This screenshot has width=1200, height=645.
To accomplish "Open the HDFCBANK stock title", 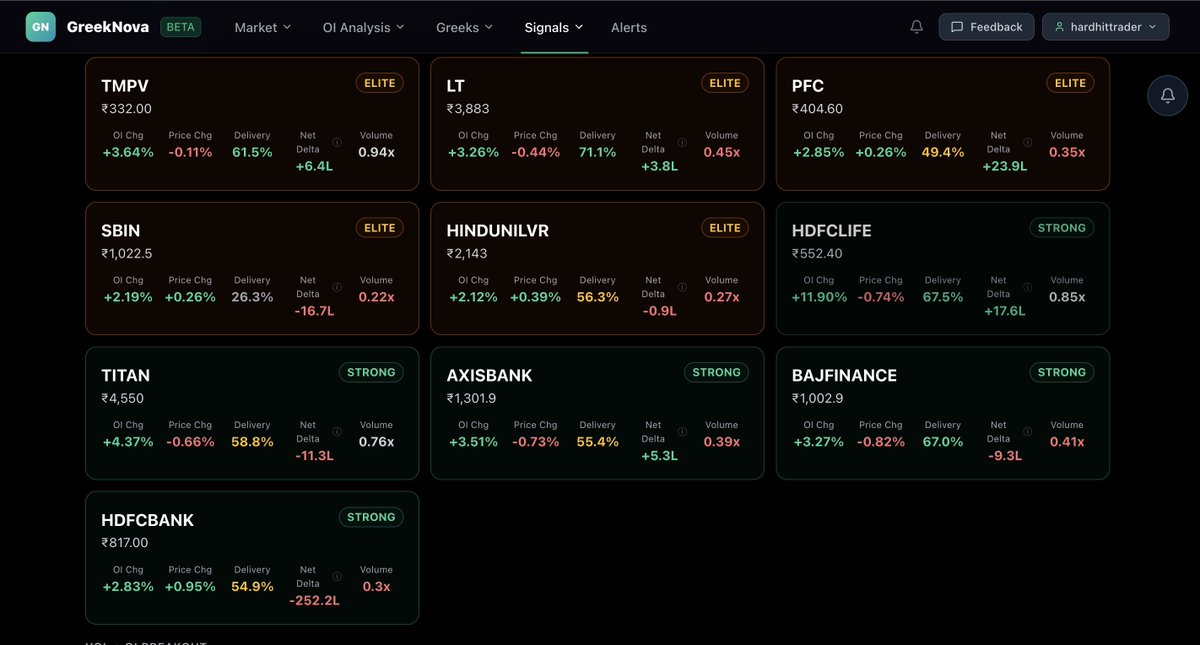I will [148, 521].
